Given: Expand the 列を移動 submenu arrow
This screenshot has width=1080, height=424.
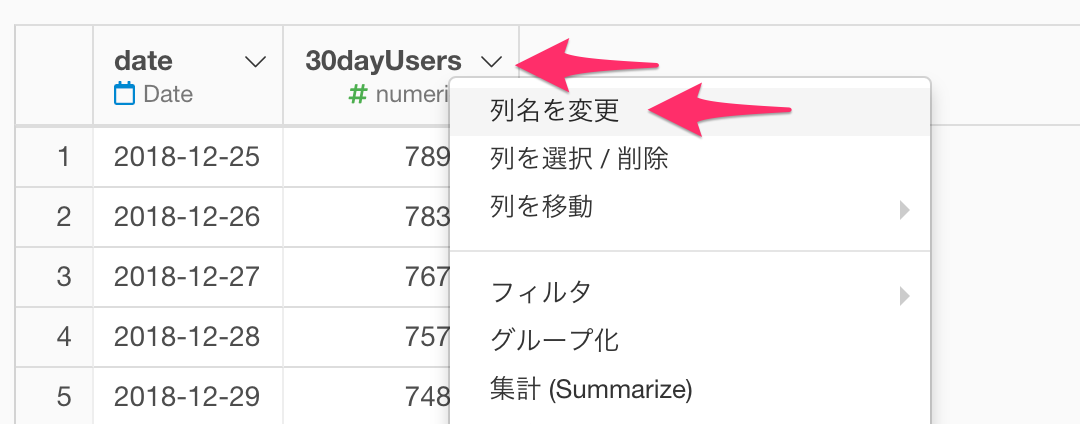Looking at the screenshot, I should [x=905, y=210].
